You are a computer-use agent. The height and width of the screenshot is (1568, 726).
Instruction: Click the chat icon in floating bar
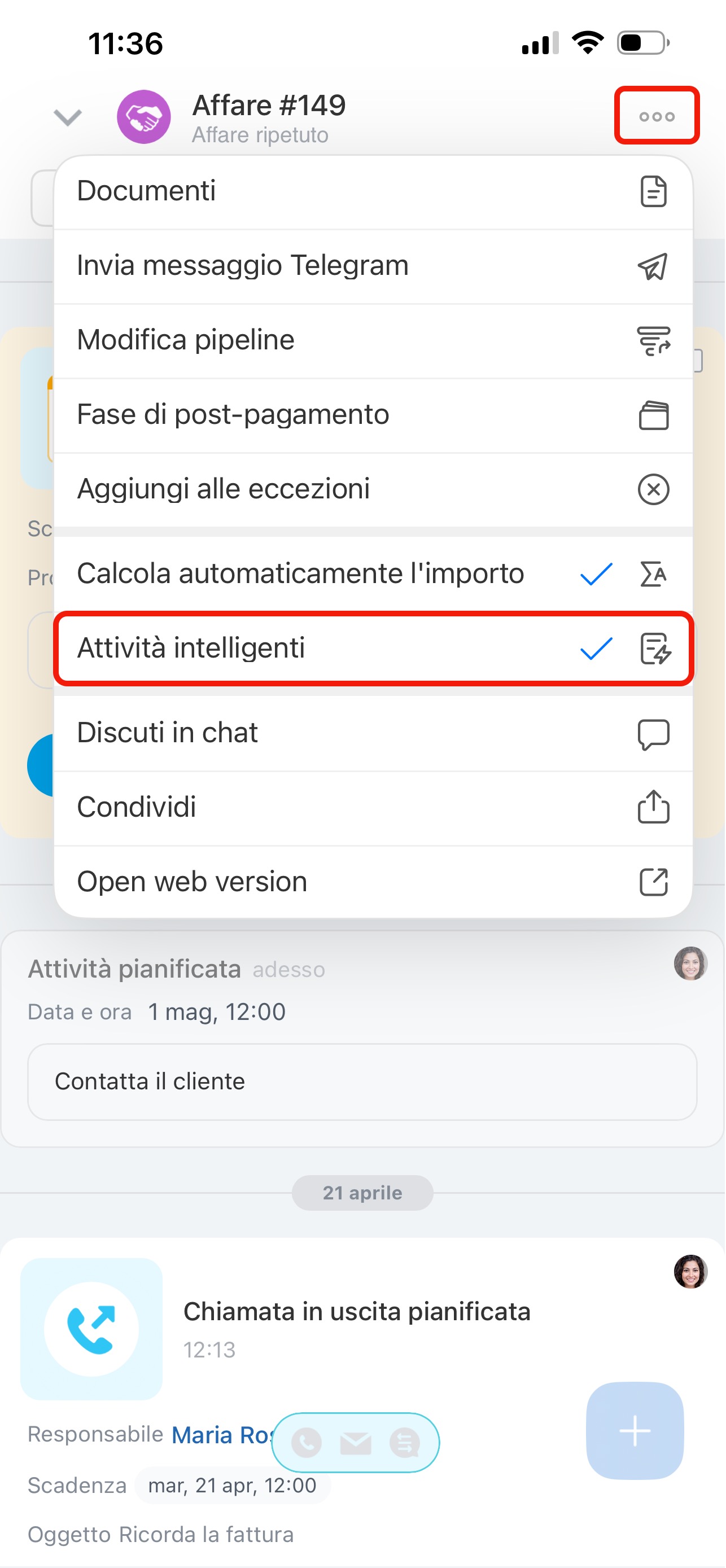(405, 1443)
